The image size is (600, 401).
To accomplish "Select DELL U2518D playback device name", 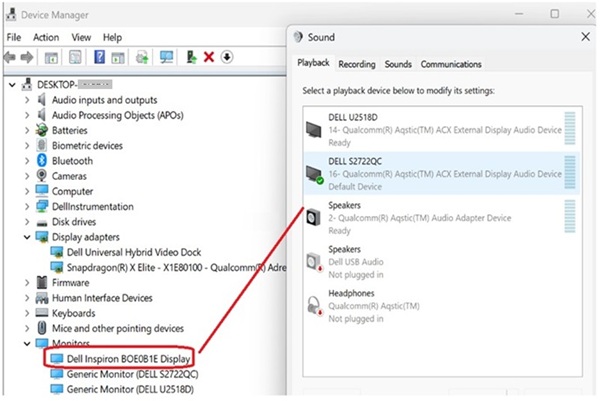I will pyautogui.click(x=353, y=117).
